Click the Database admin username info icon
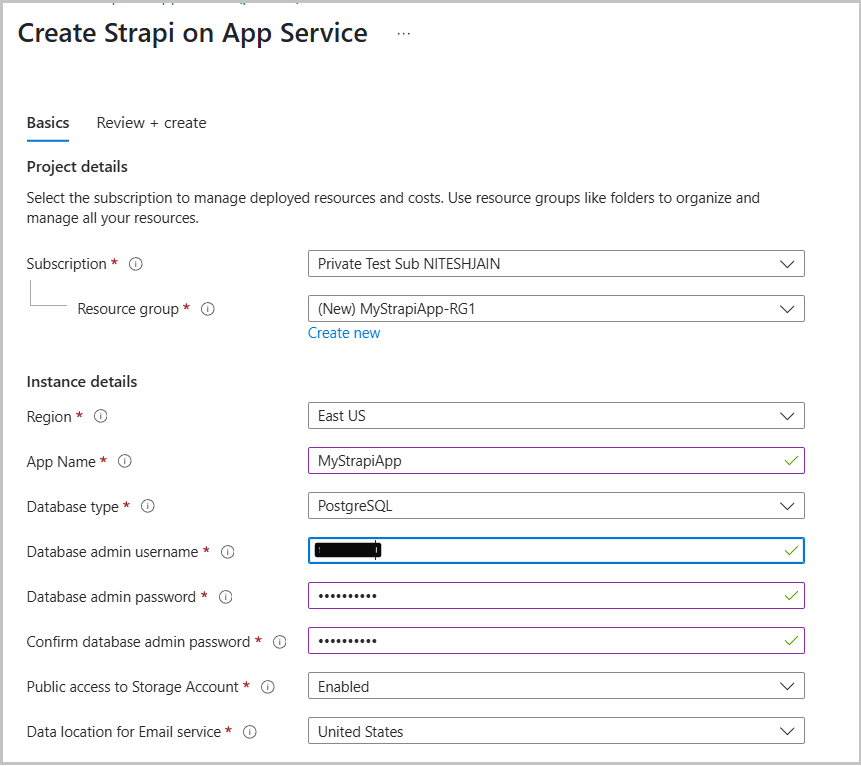The width and height of the screenshot is (861, 766). pyautogui.click(x=227, y=552)
